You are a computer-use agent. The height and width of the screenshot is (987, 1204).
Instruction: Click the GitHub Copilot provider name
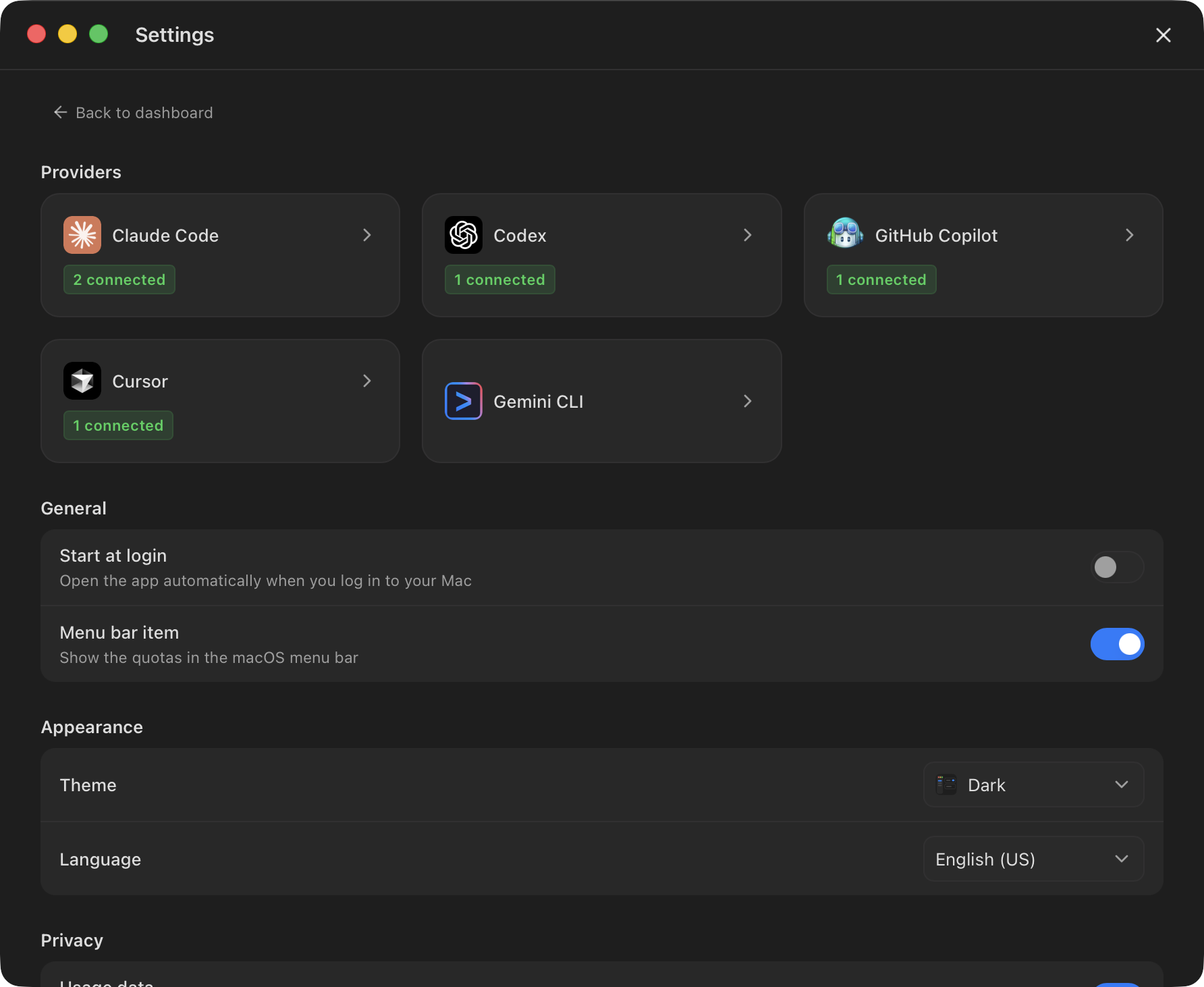[936, 236]
